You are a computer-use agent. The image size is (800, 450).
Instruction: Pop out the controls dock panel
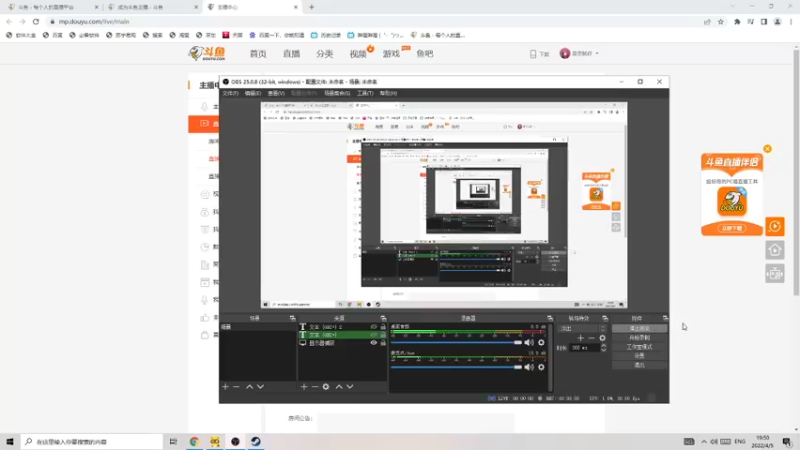pos(665,318)
